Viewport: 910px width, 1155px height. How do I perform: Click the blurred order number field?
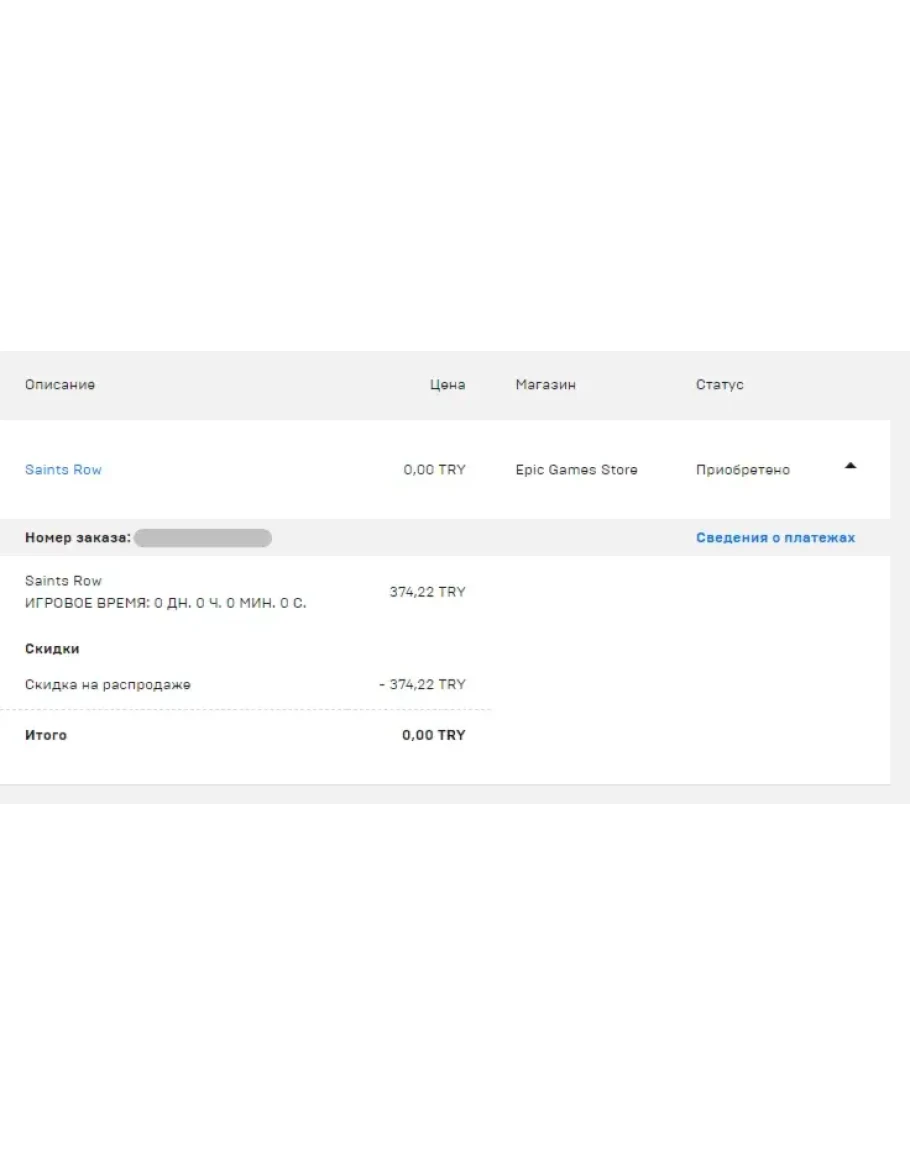tap(203, 538)
